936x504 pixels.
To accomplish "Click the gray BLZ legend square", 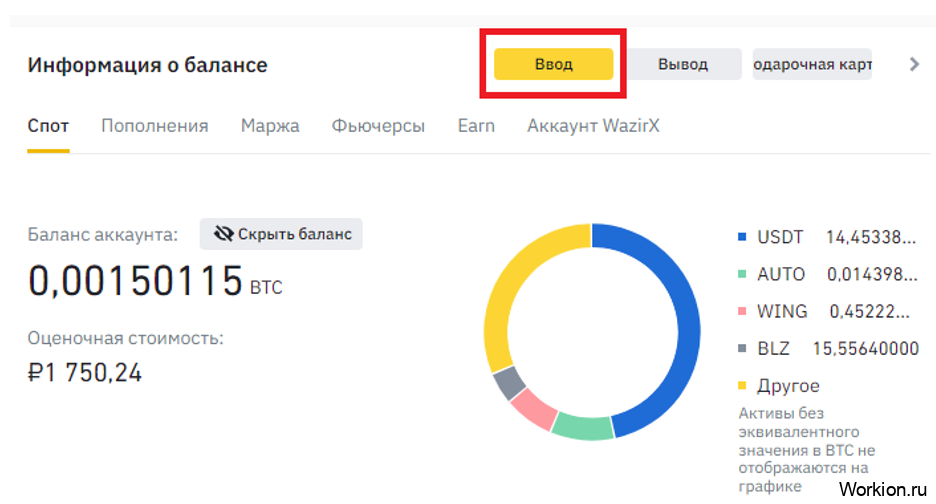I will (x=741, y=348).
